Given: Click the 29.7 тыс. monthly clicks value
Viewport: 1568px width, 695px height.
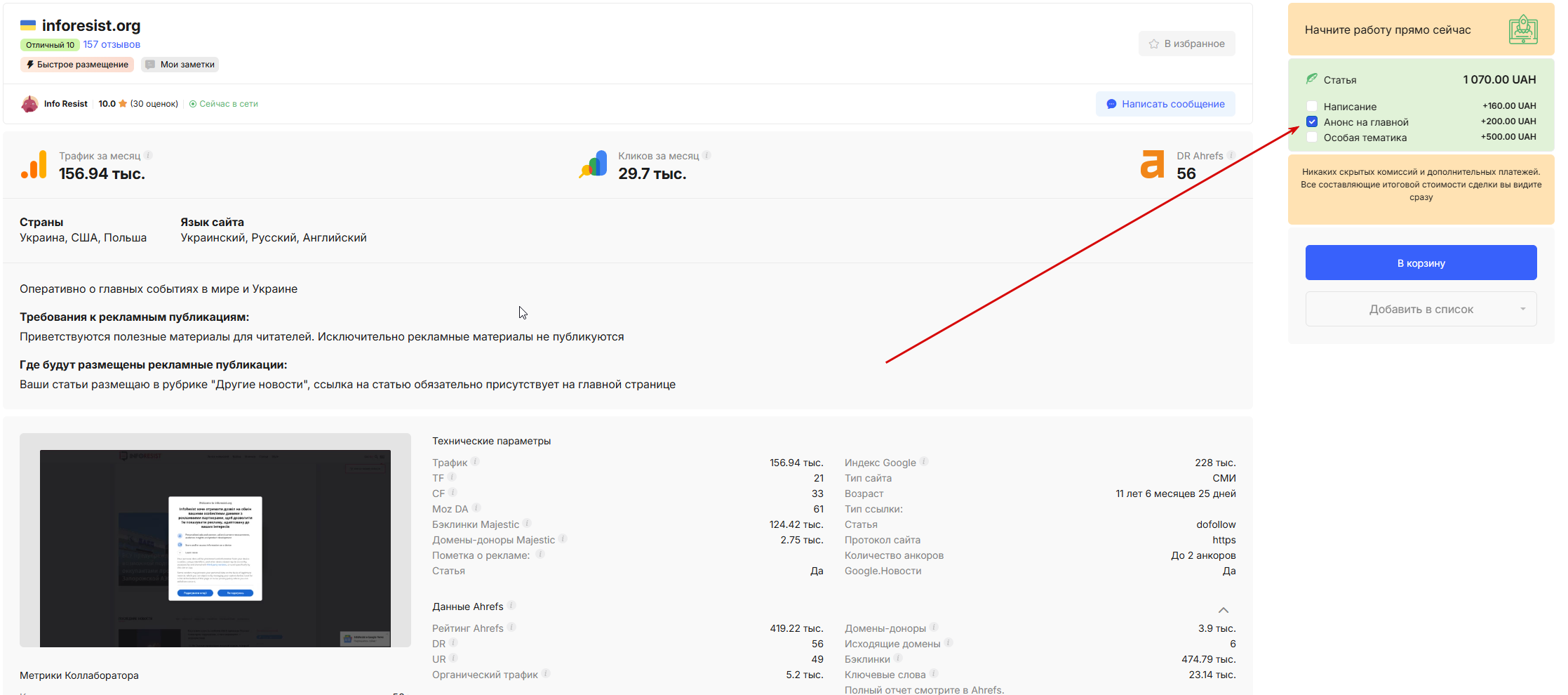Looking at the screenshot, I should [652, 173].
